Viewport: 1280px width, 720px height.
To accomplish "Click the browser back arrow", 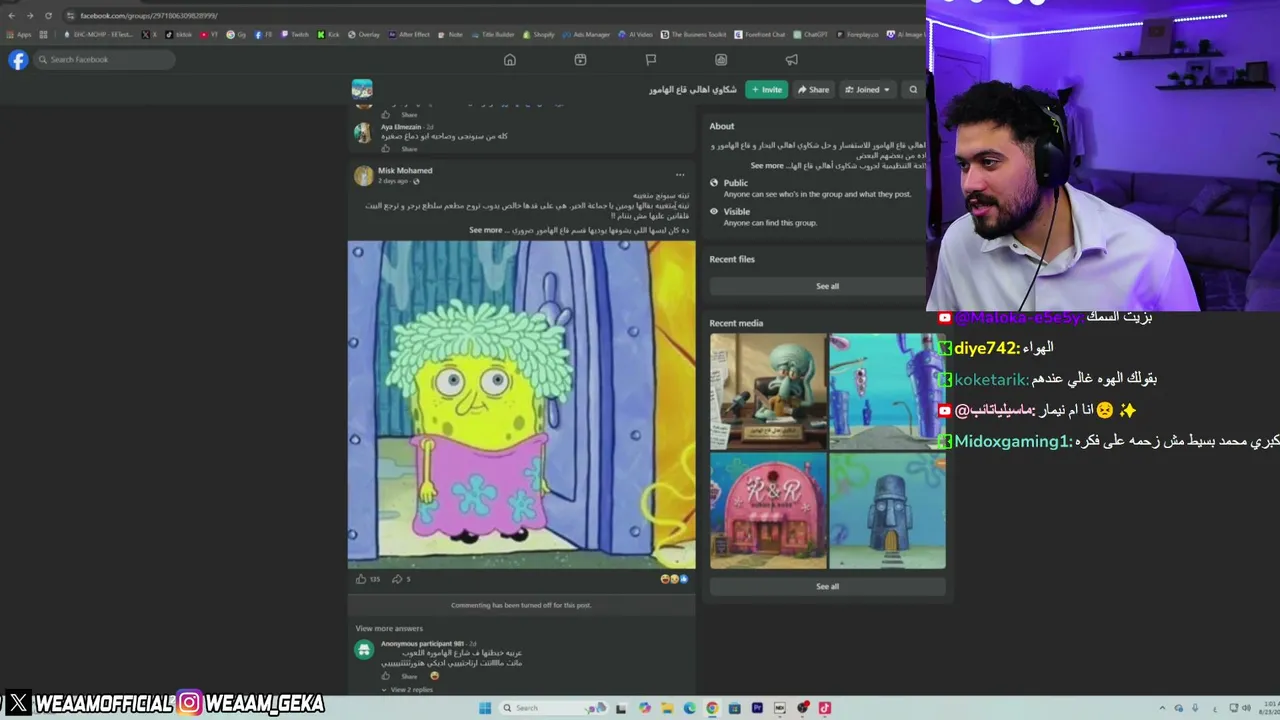I will pyautogui.click(x=11, y=16).
